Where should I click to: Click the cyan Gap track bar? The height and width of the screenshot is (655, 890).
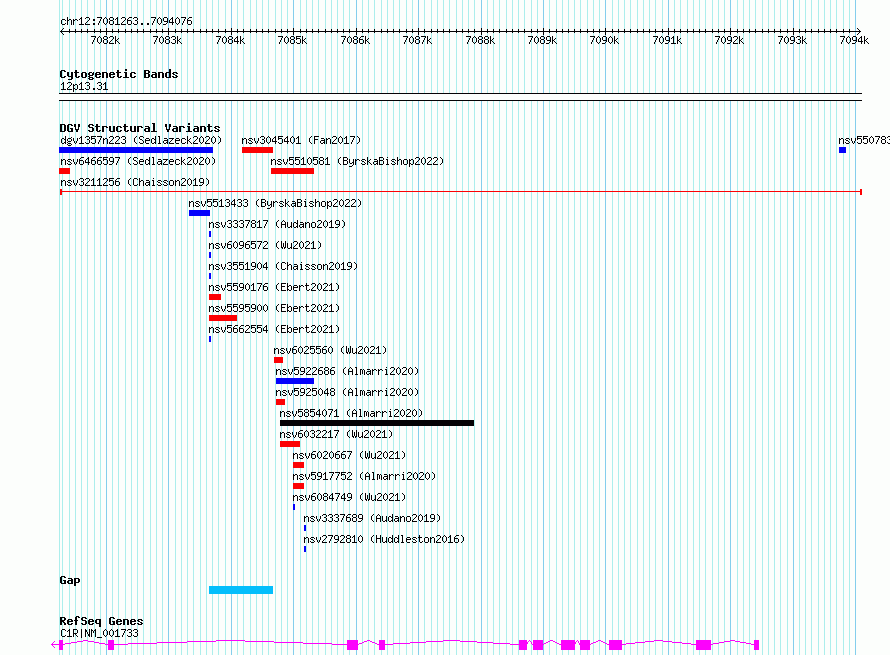[241, 590]
